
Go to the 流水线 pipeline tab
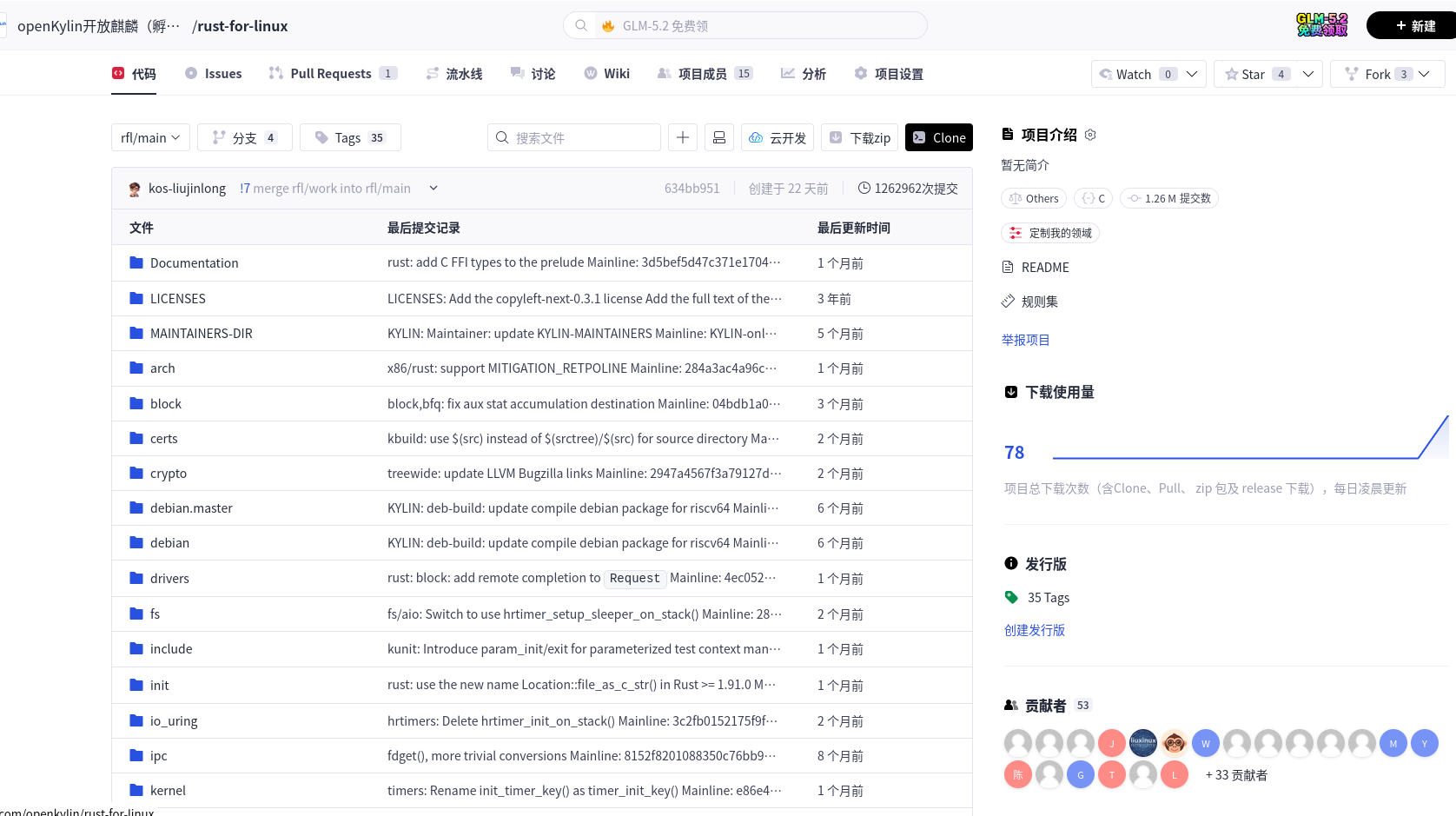453,74
